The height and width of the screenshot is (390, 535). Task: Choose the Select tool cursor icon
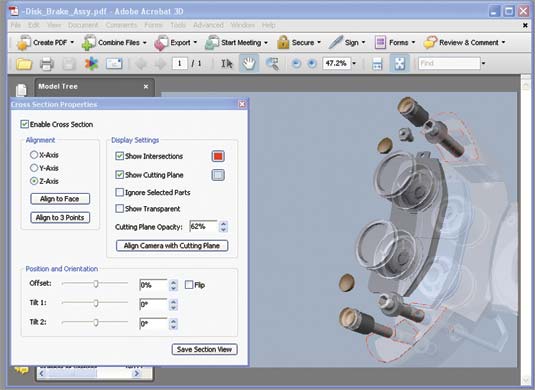(227, 63)
